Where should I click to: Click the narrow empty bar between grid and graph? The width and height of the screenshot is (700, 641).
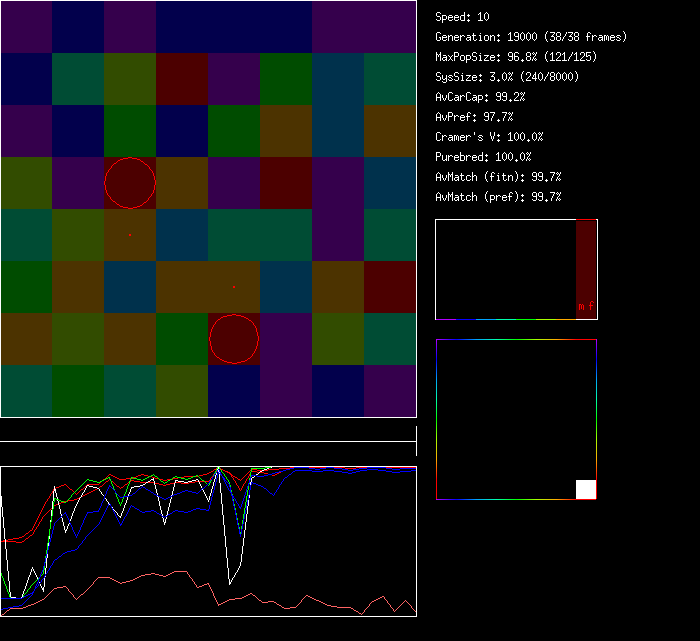(x=208, y=431)
